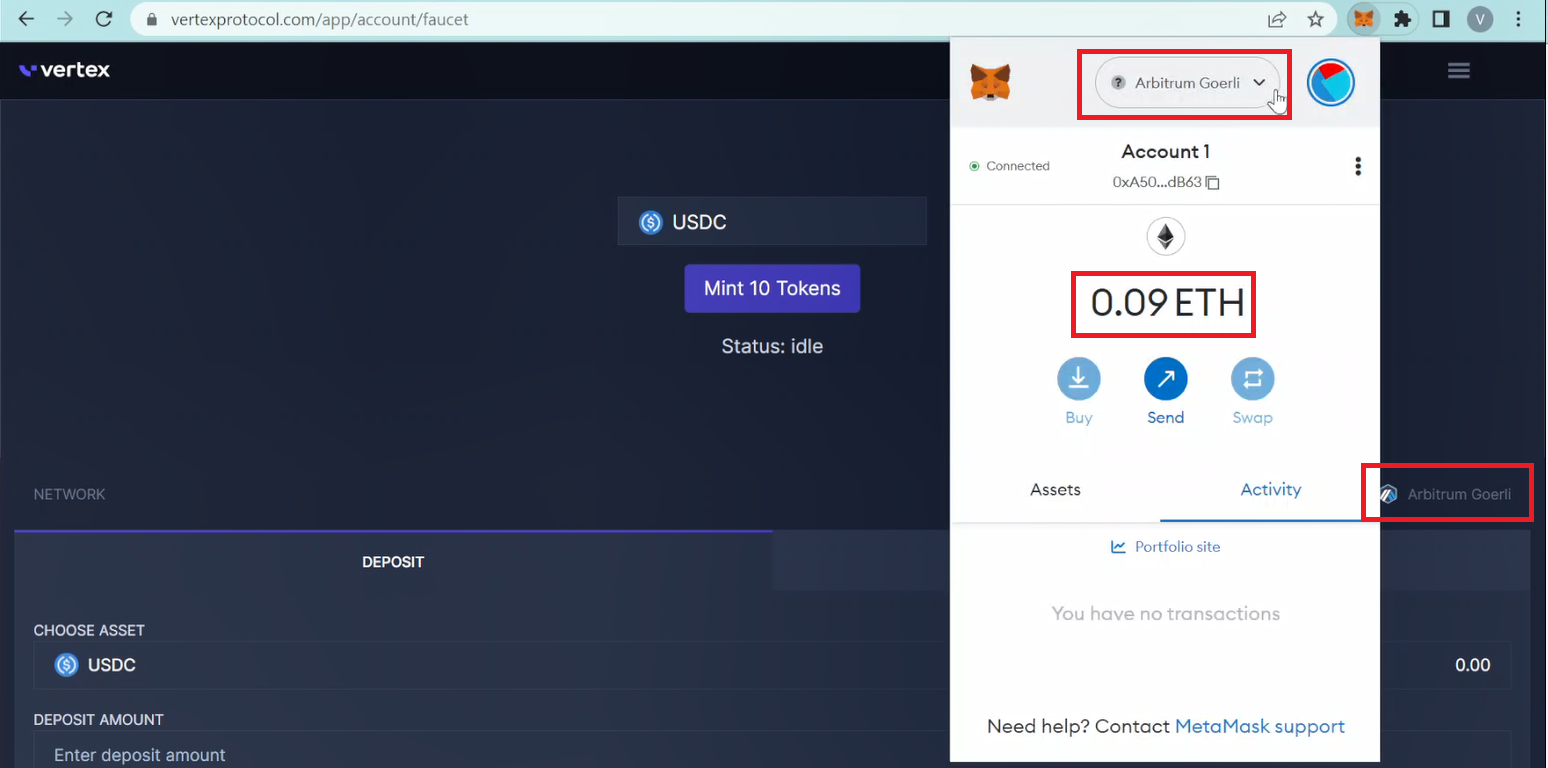Click the Ethereum token icon
This screenshot has height=768, width=1548.
tap(1165, 237)
